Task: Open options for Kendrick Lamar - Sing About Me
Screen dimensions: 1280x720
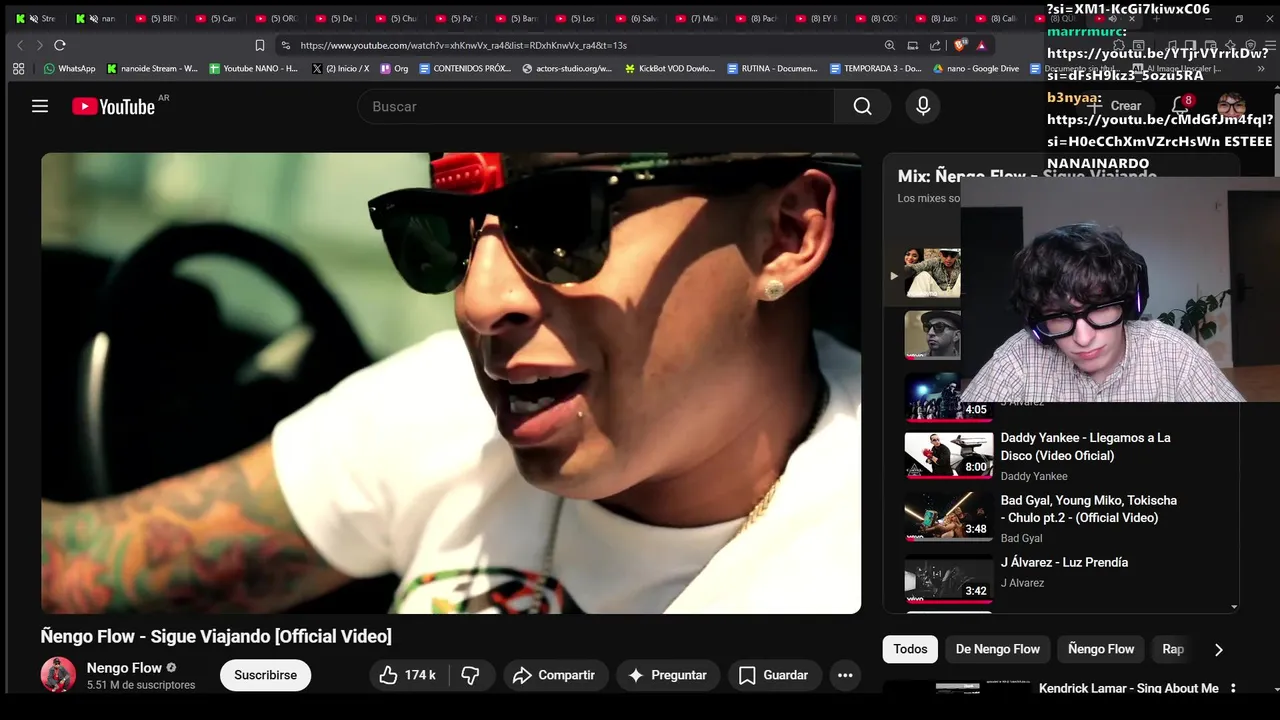Action: click(1233, 689)
